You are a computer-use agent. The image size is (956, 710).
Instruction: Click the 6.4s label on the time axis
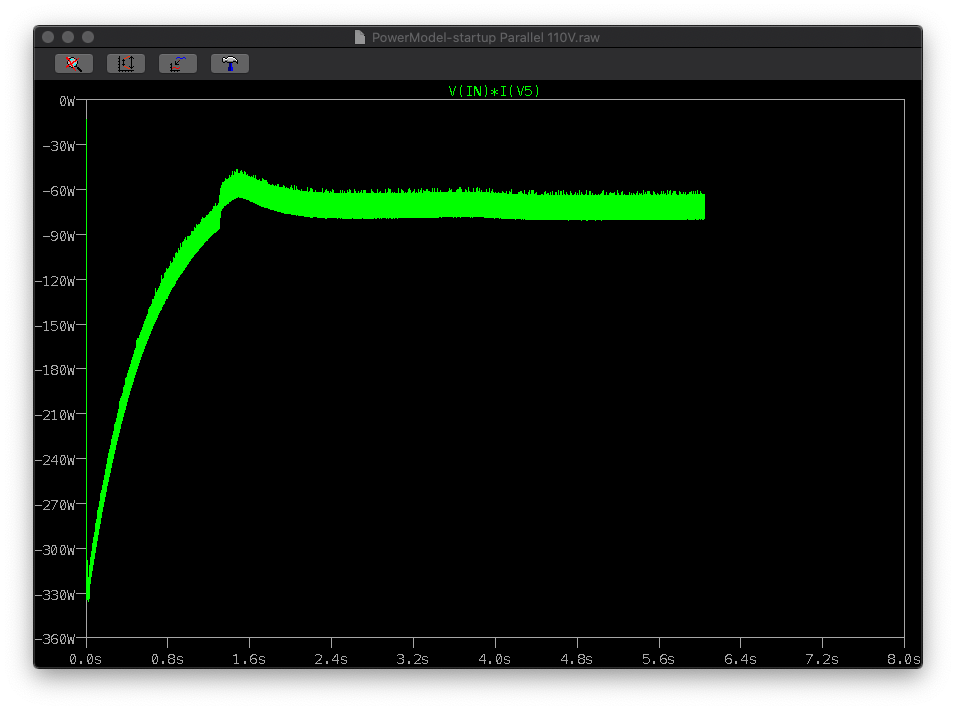(x=740, y=659)
